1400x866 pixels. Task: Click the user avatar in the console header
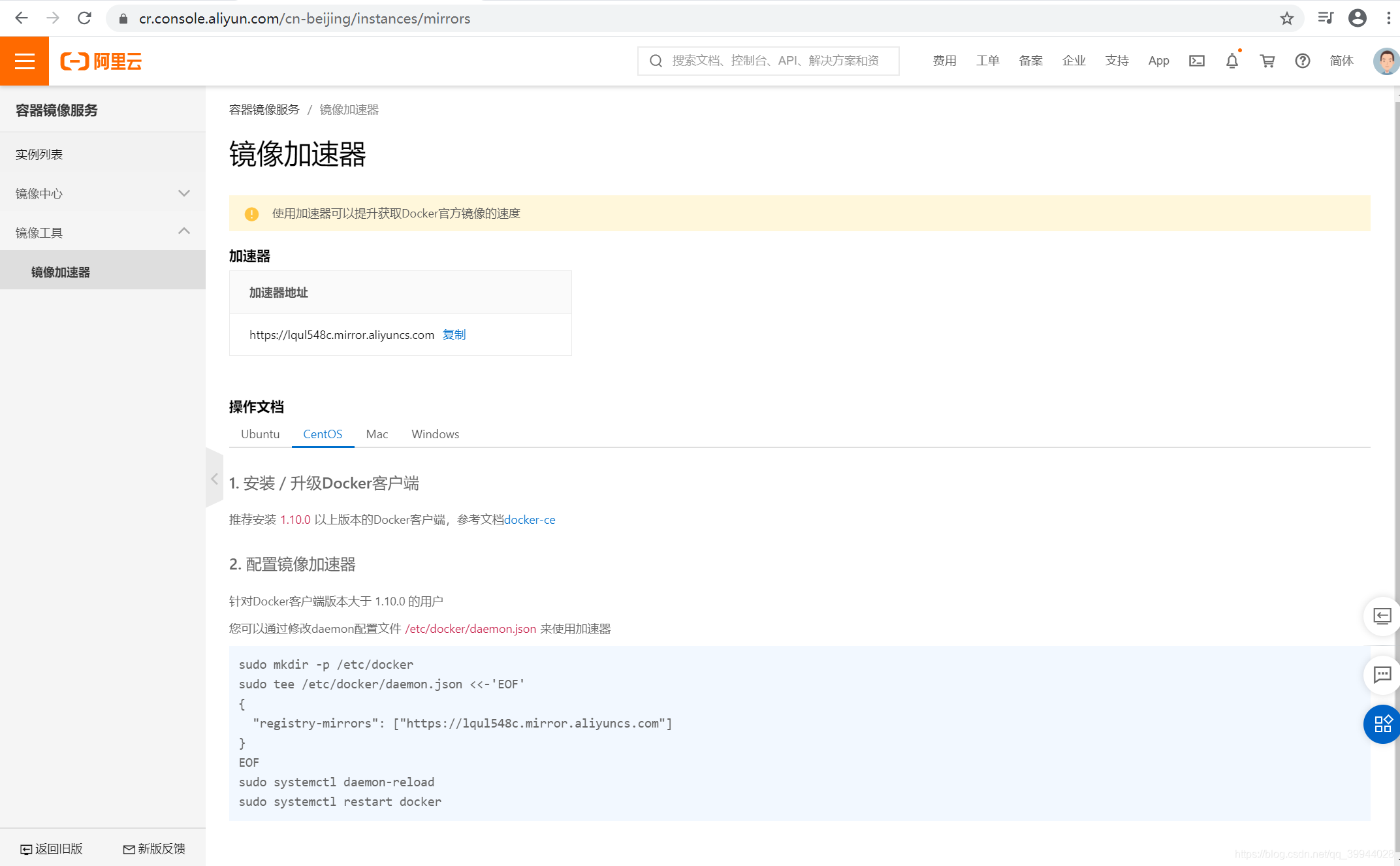pyautogui.click(x=1386, y=61)
